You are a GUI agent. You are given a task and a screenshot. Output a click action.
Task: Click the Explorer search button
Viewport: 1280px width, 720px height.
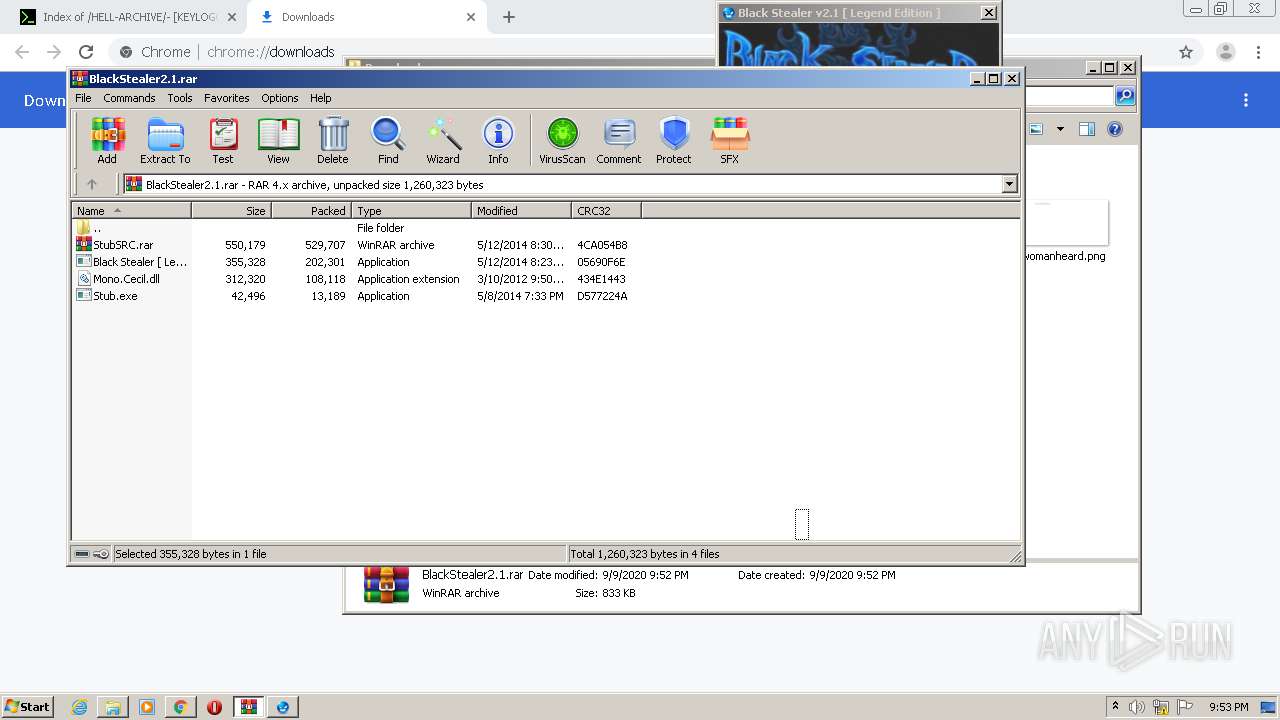pos(1125,96)
